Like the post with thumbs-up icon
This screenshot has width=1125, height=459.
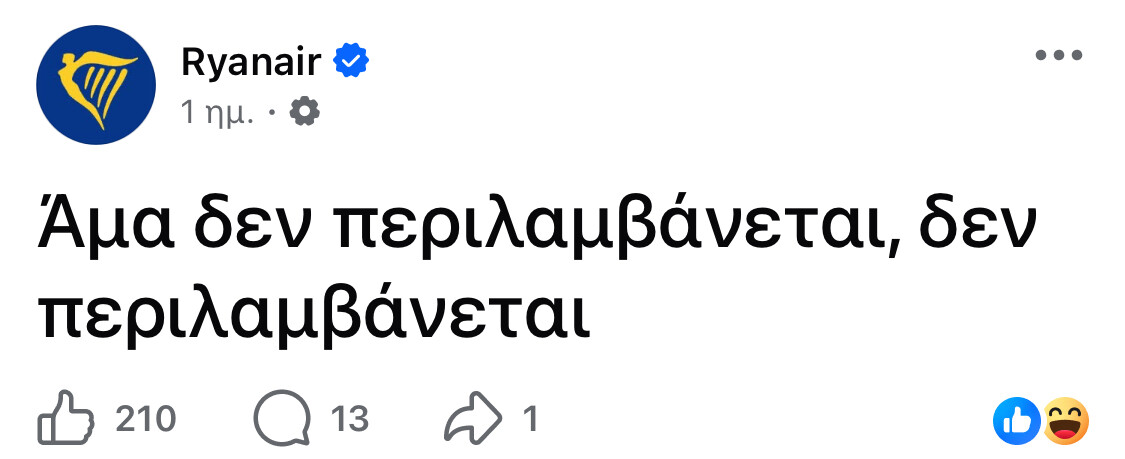(66, 418)
